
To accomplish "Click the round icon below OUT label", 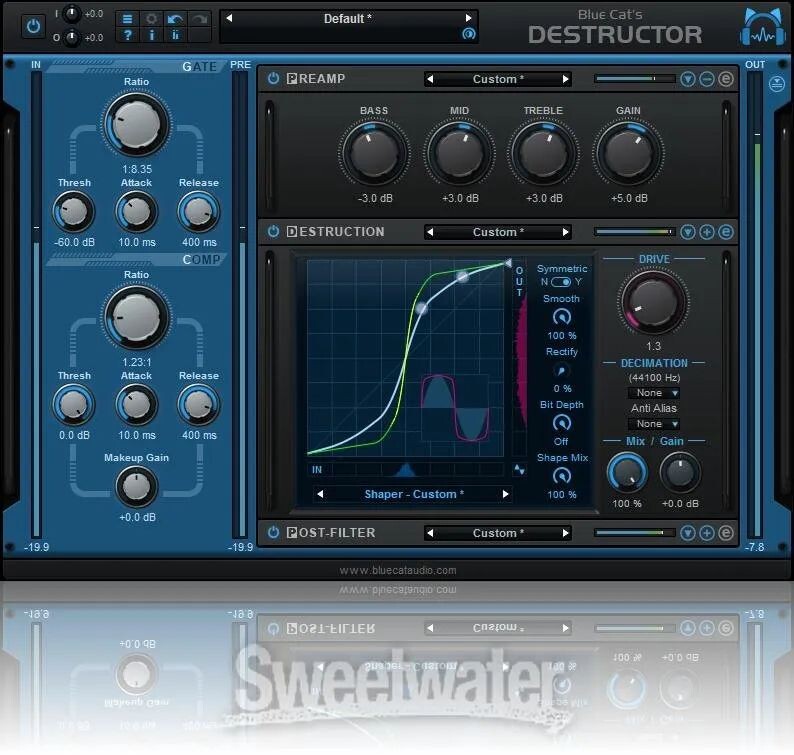I will click(776, 83).
